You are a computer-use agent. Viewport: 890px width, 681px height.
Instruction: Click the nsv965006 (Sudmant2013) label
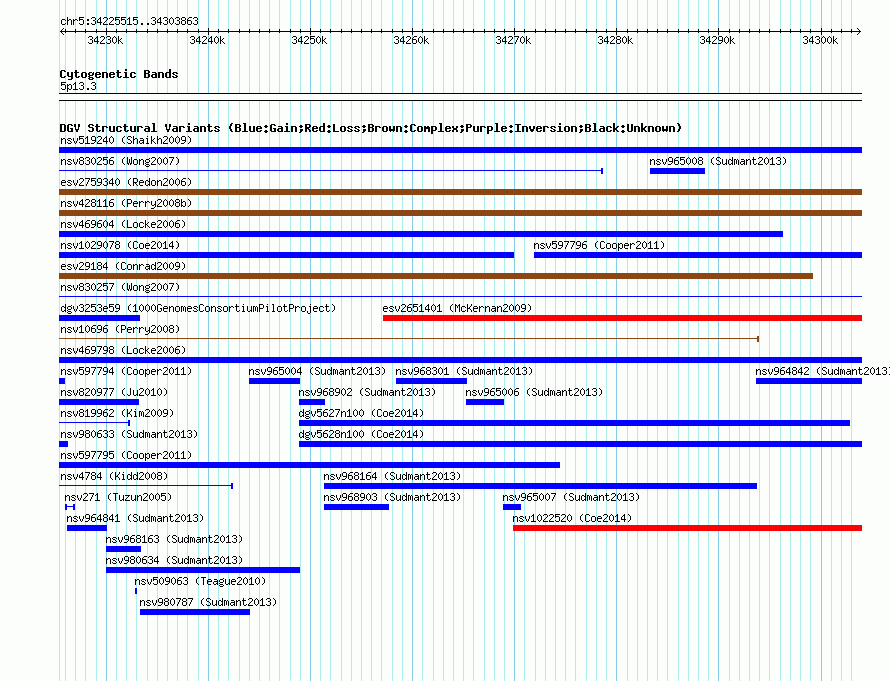pyautogui.click(x=534, y=392)
